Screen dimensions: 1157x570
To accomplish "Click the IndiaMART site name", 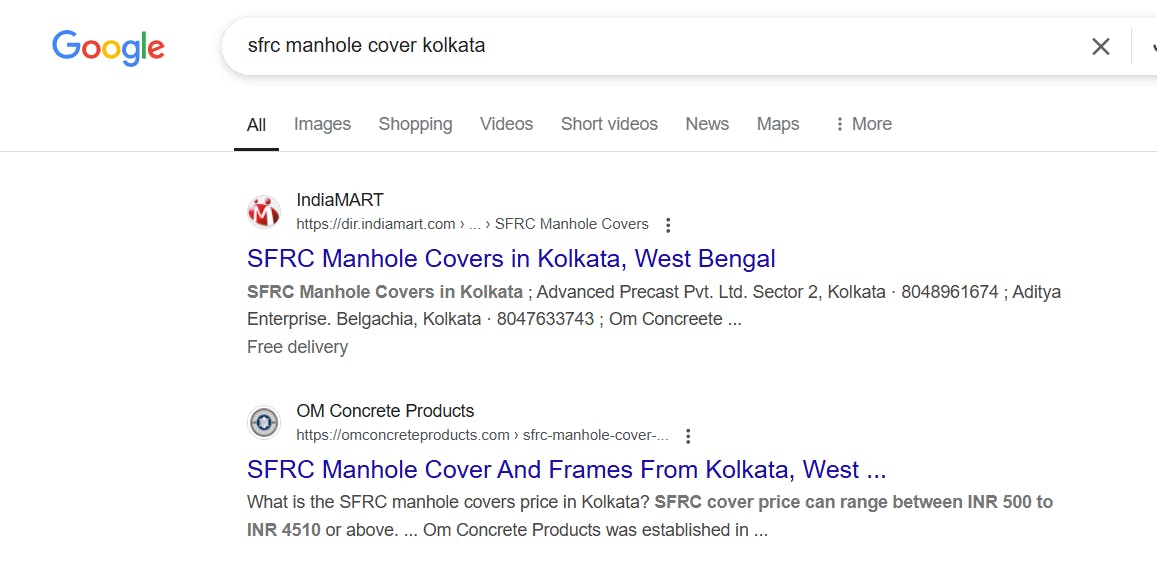I will point(340,200).
